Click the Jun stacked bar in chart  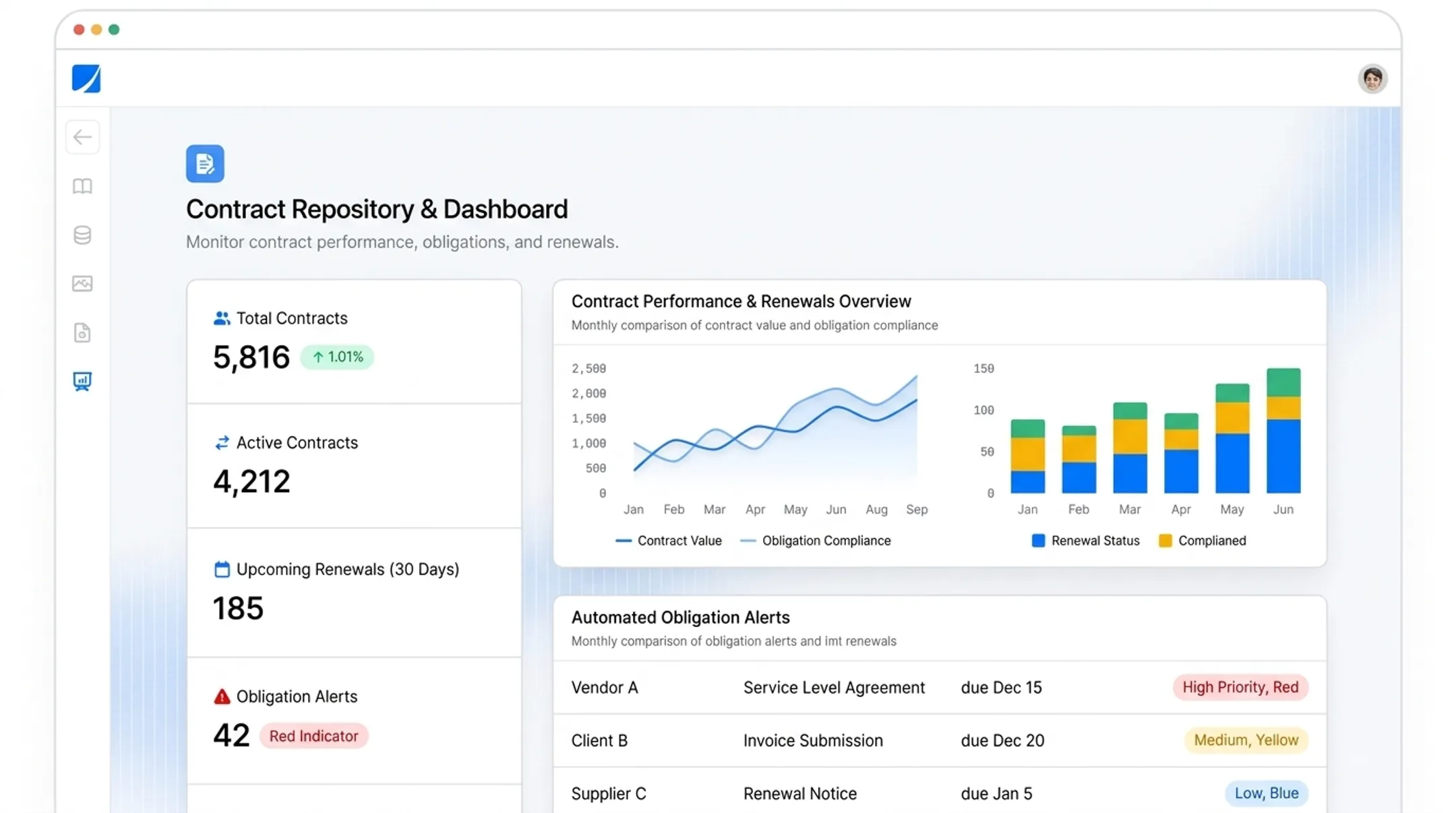[1283, 431]
